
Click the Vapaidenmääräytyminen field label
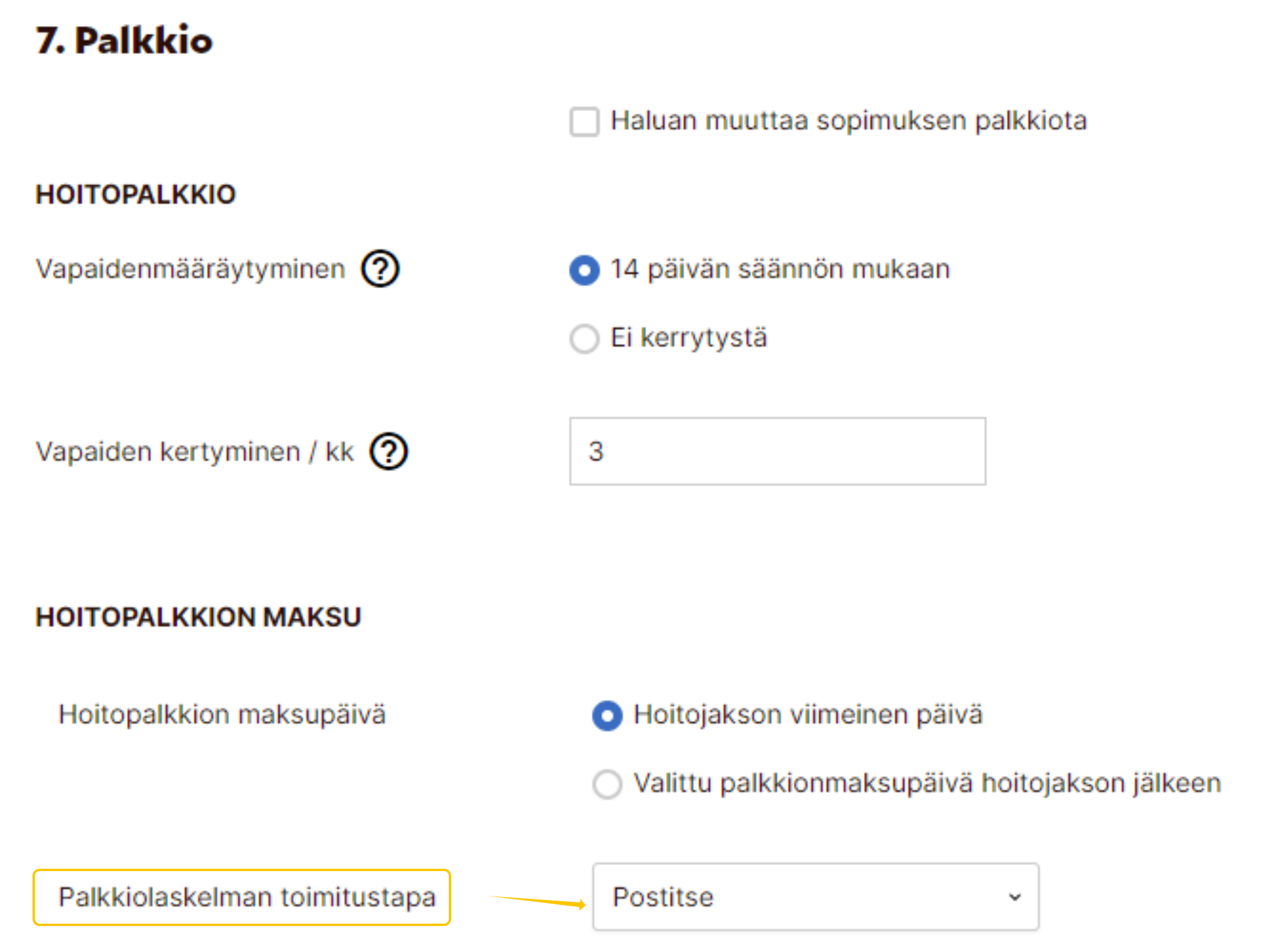pyautogui.click(x=190, y=269)
